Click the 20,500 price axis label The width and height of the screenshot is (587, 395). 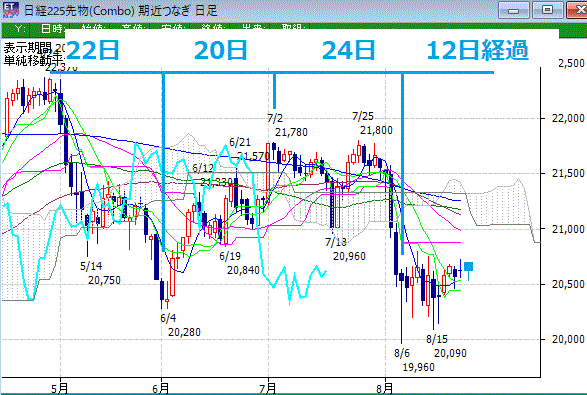click(568, 284)
